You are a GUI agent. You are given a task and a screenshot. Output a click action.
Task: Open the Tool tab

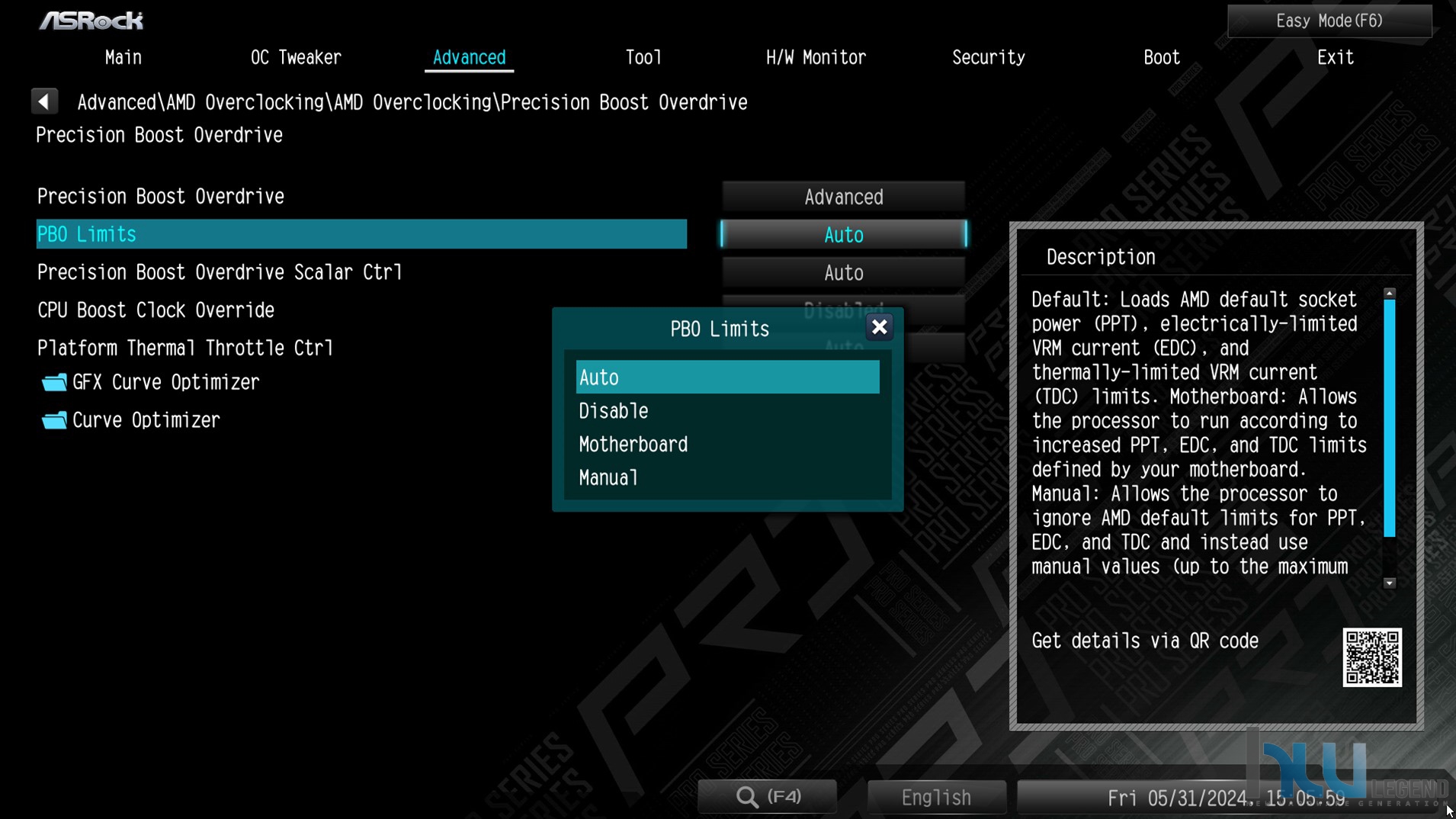643,58
